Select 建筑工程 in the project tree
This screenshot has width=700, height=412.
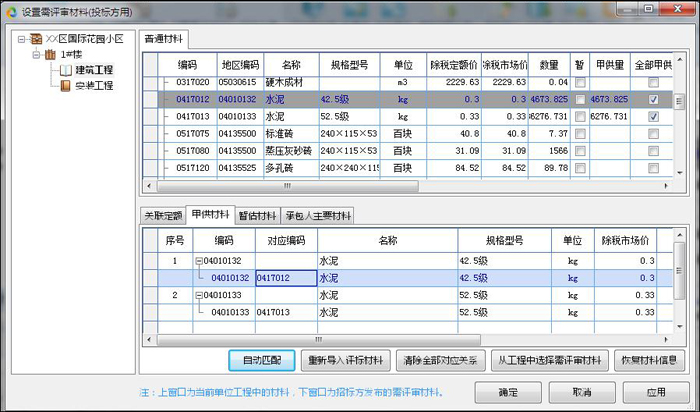pos(94,70)
